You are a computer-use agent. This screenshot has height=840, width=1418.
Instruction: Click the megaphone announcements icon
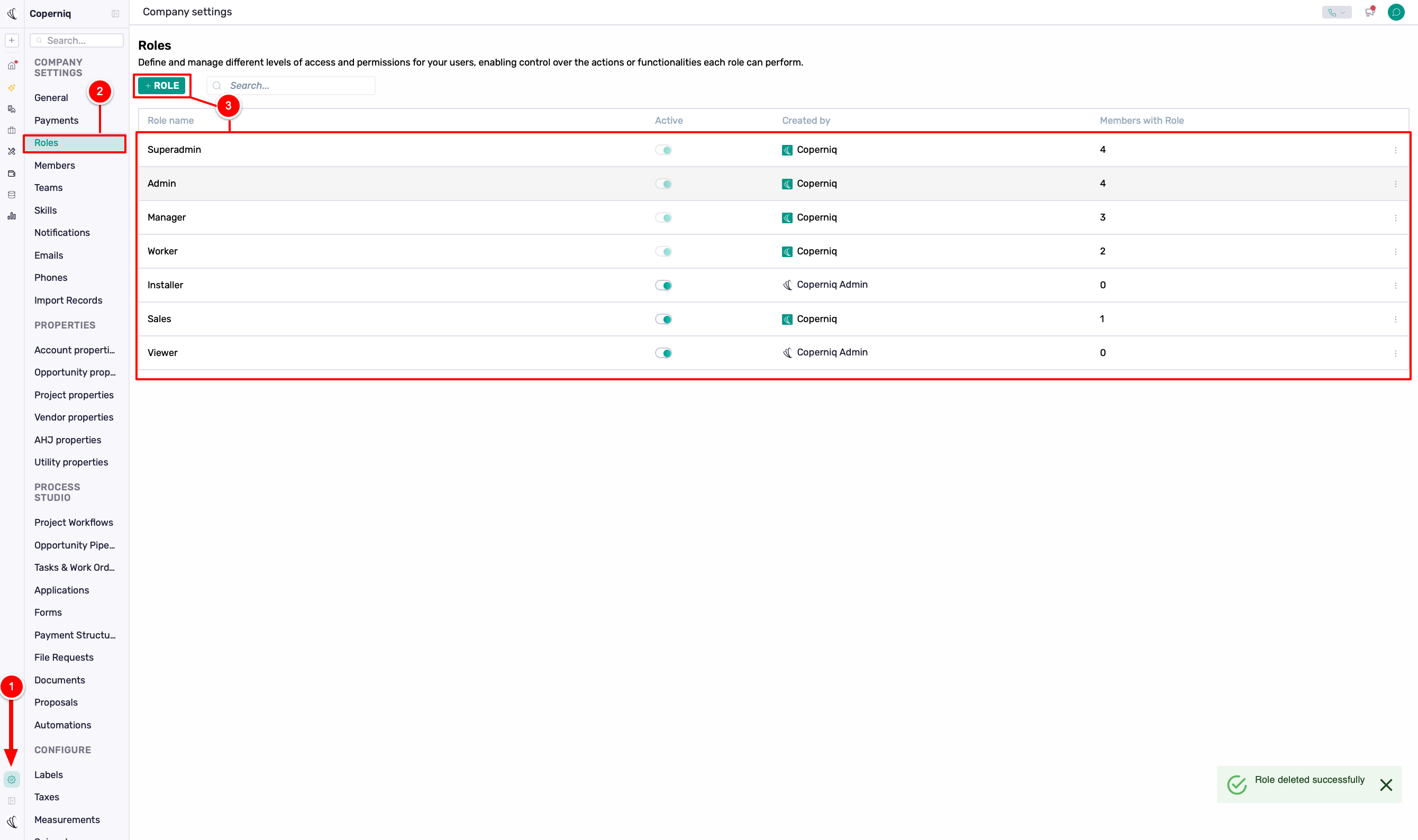(1369, 12)
